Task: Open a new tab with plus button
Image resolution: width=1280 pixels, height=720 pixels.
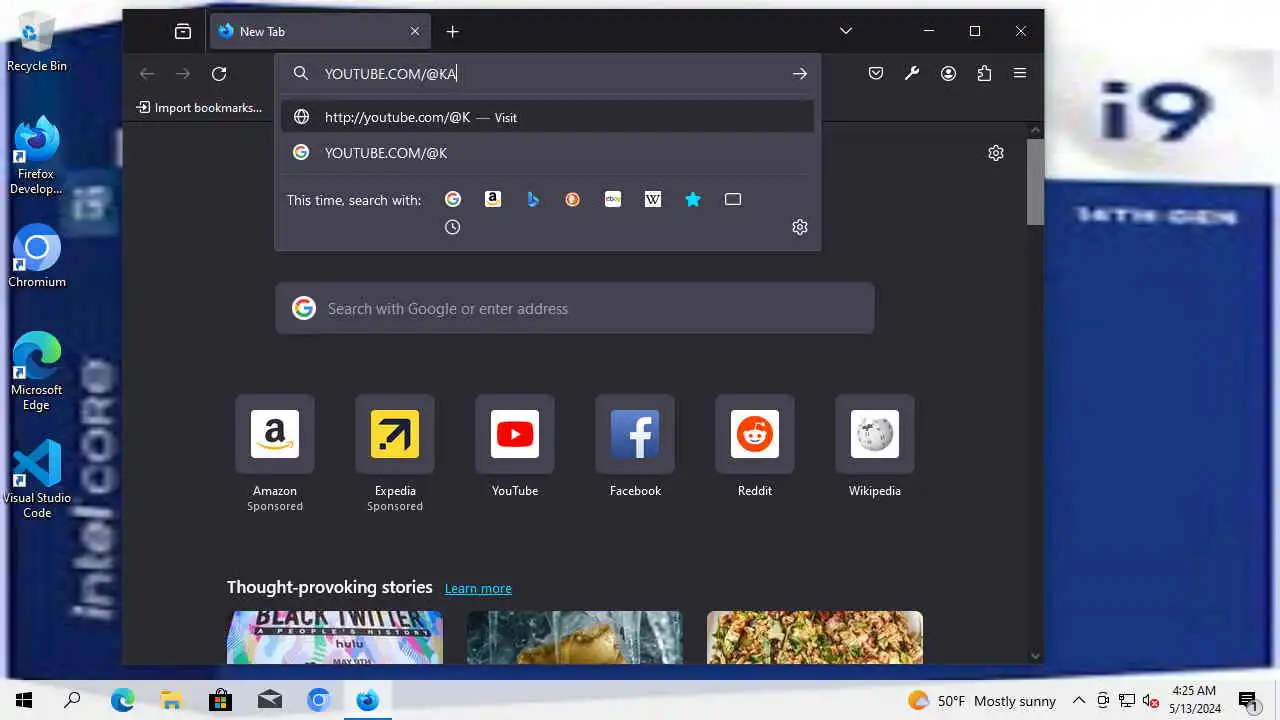Action: click(x=452, y=31)
